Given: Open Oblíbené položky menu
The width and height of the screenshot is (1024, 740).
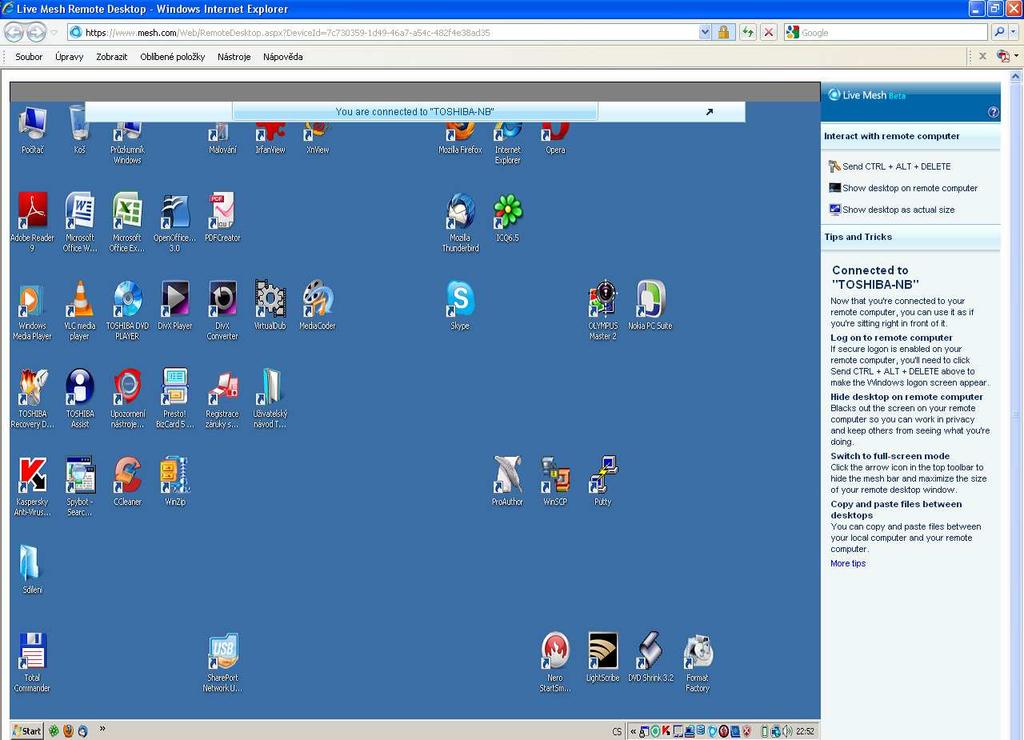Looking at the screenshot, I should click(x=172, y=57).
